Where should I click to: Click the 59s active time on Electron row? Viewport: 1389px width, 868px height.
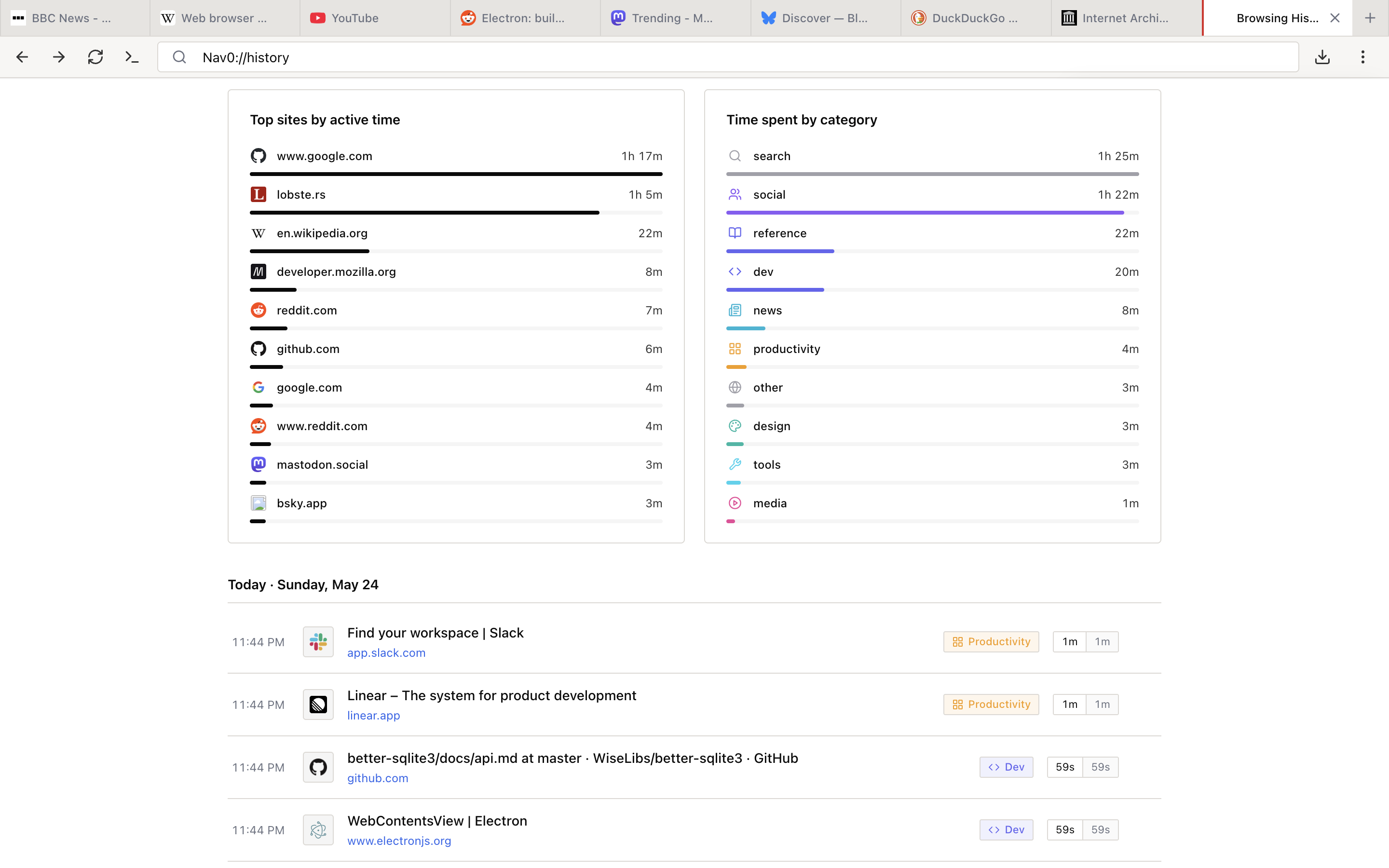tap(1065, 829)
